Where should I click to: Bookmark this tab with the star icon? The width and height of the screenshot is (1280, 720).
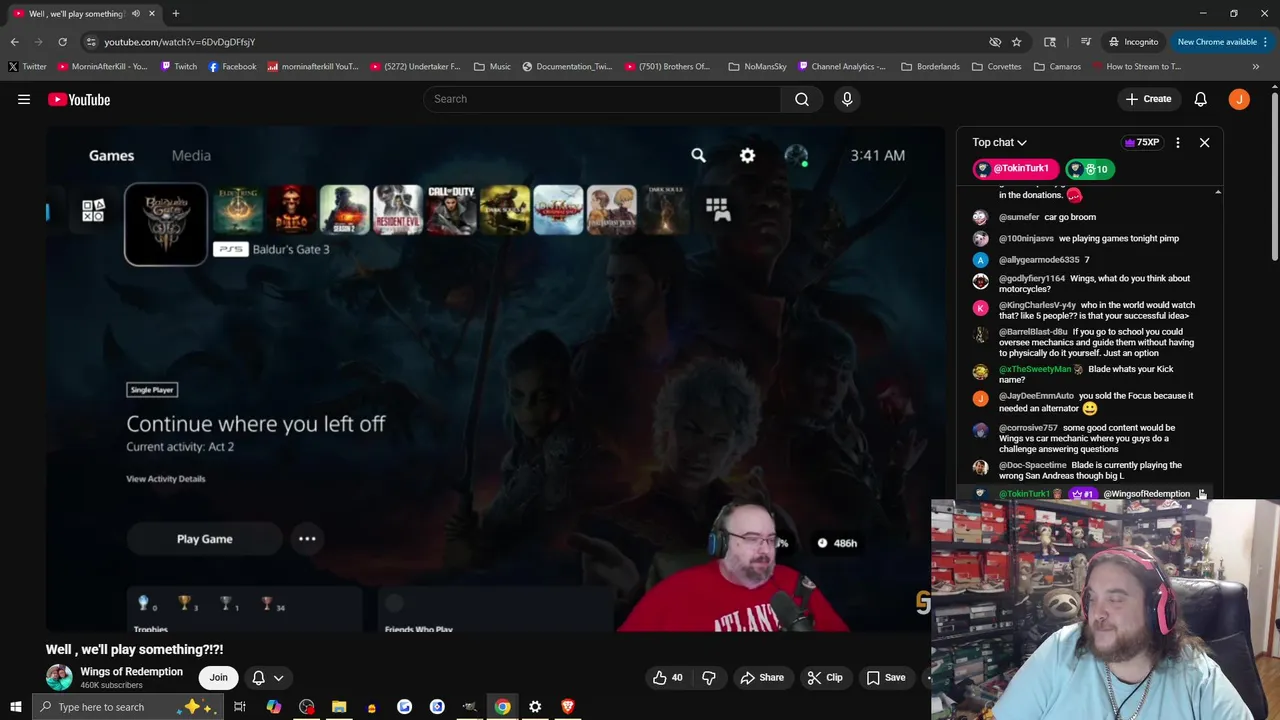coord(1016,42)
